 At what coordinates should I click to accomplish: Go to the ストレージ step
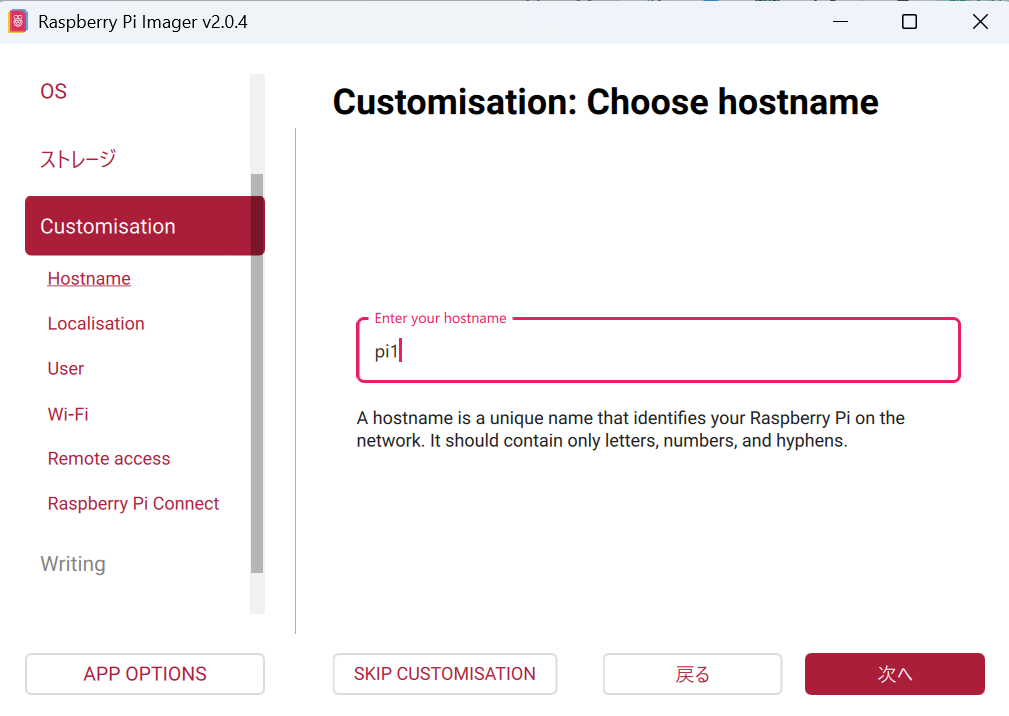pos(78,159)
